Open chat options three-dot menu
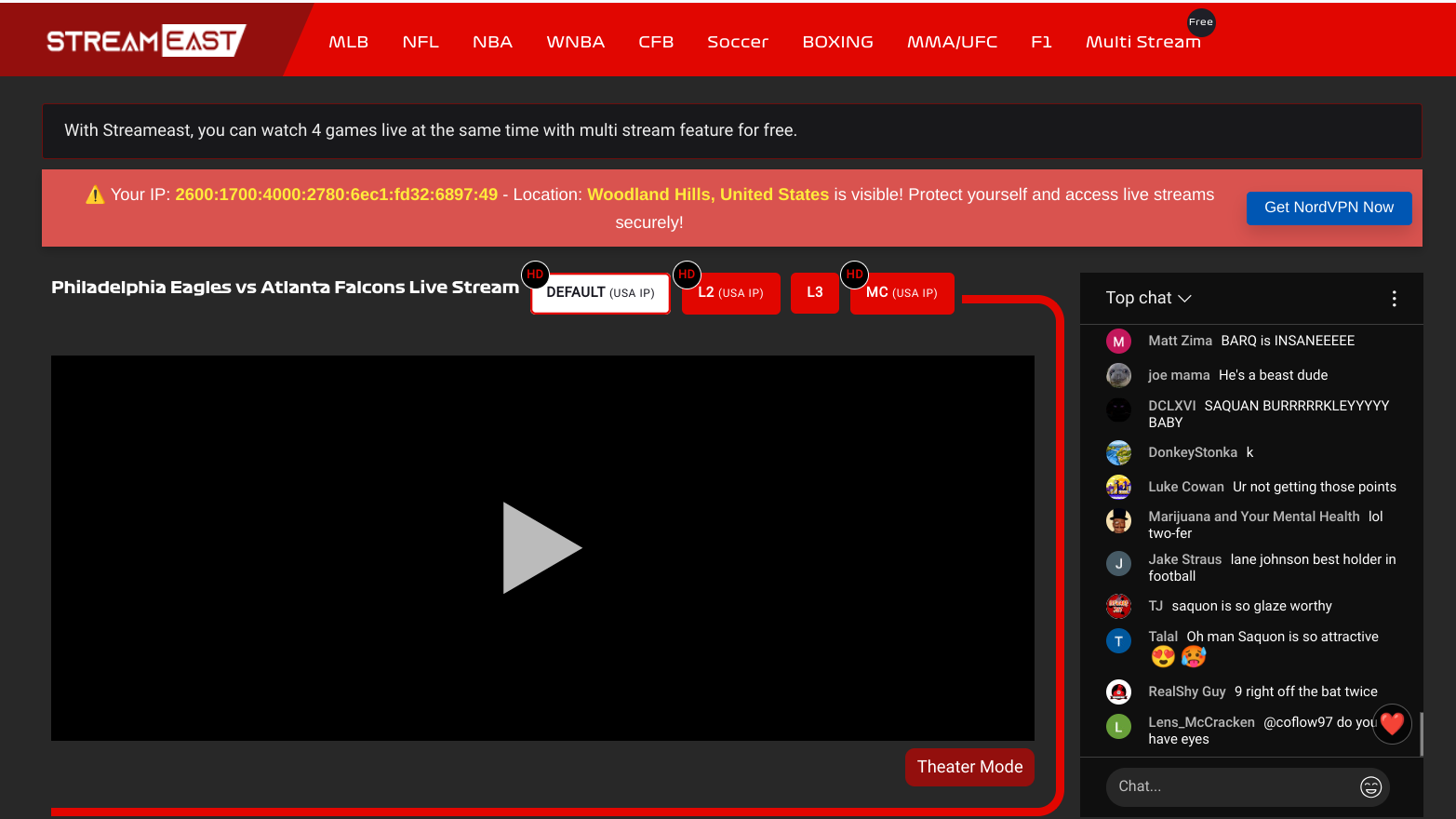 (x=1393, y=299)
